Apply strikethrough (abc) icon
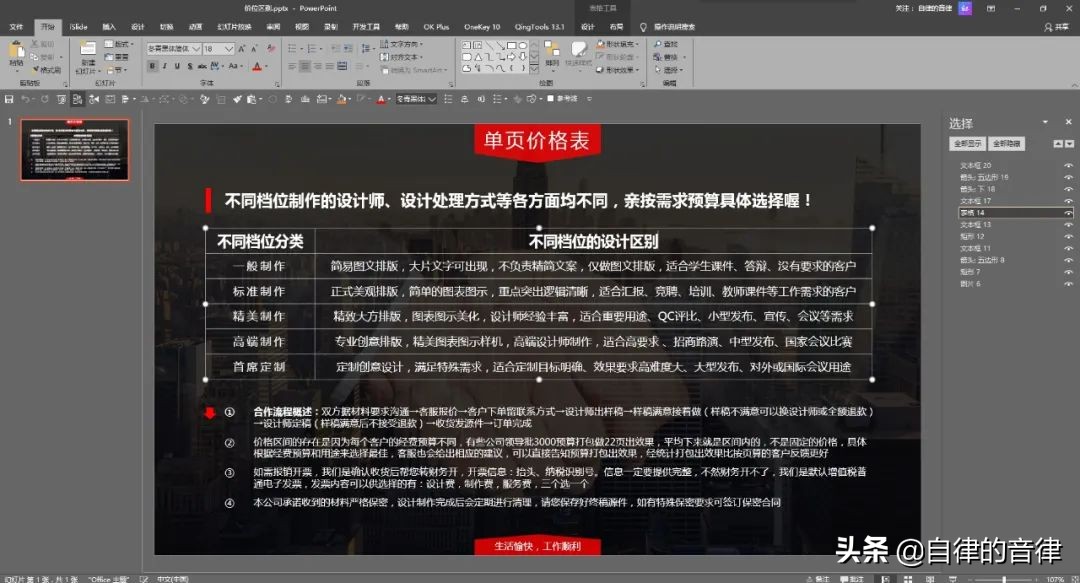Viewport: 1080px width, 583px height. click(x=202, y=66)
